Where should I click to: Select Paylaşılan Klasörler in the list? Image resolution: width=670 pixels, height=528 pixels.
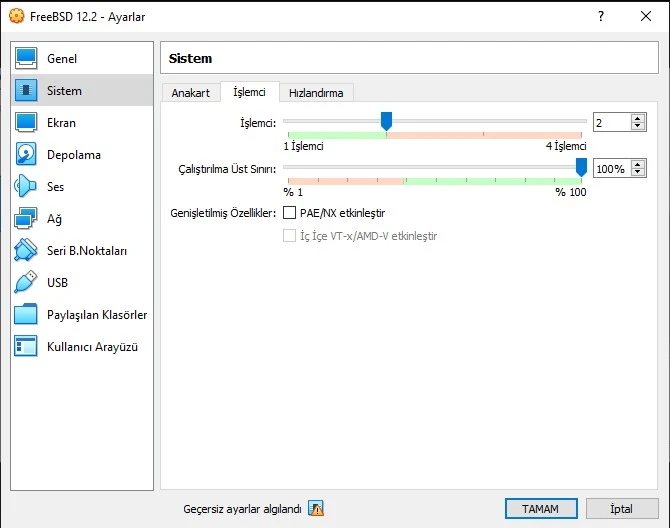click(82, 315)
